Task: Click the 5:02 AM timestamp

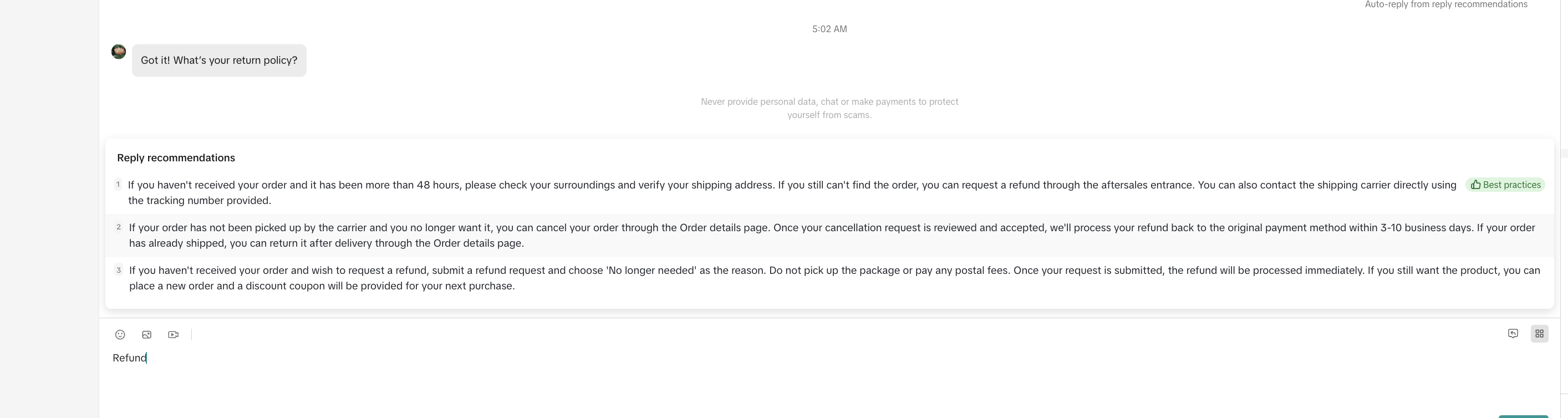Action: (829, 29)
